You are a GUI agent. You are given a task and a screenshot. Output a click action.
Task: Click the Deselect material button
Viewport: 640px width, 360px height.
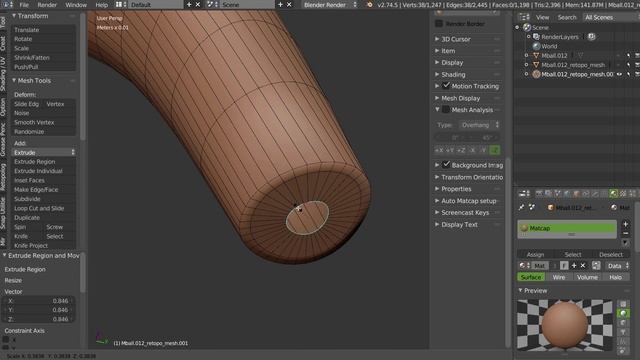tap(611, 254)
